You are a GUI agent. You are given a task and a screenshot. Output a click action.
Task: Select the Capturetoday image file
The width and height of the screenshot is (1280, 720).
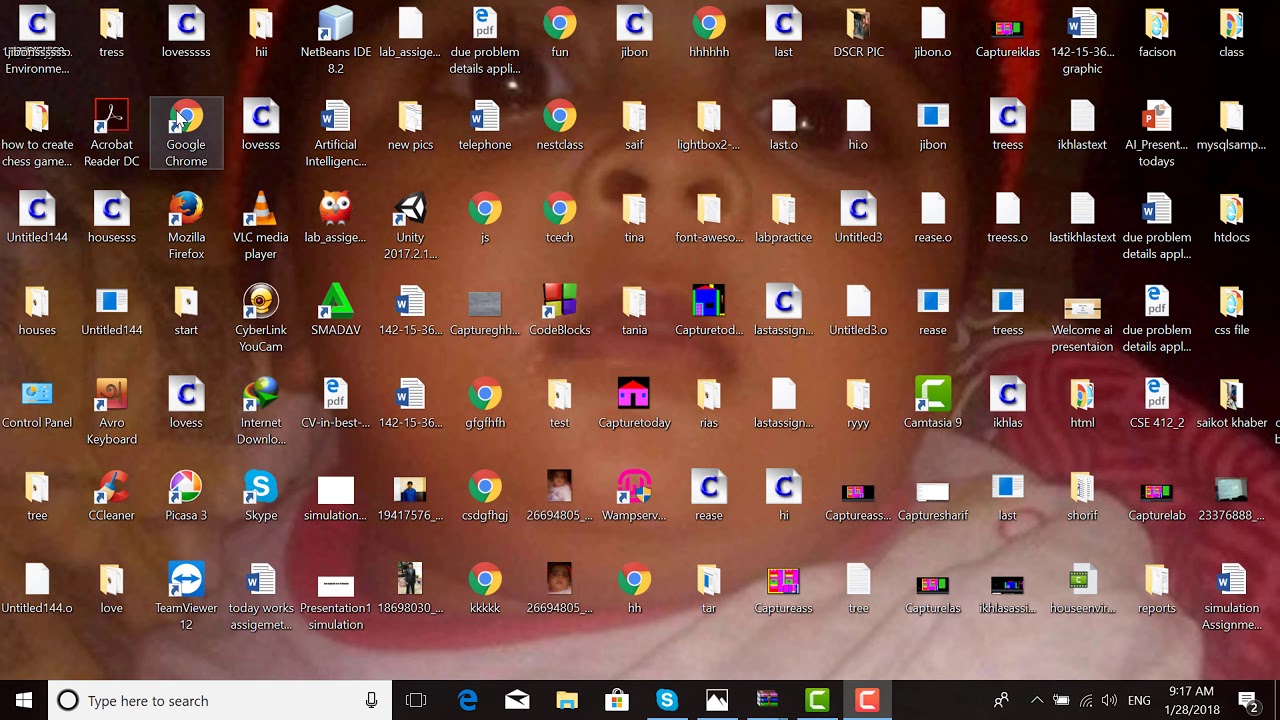634,403
